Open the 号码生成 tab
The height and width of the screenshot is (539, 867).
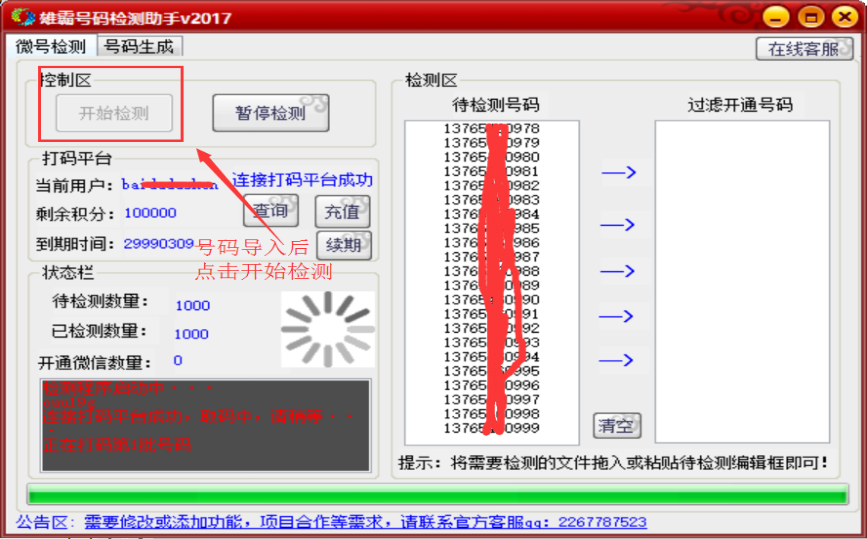(139, 46)
